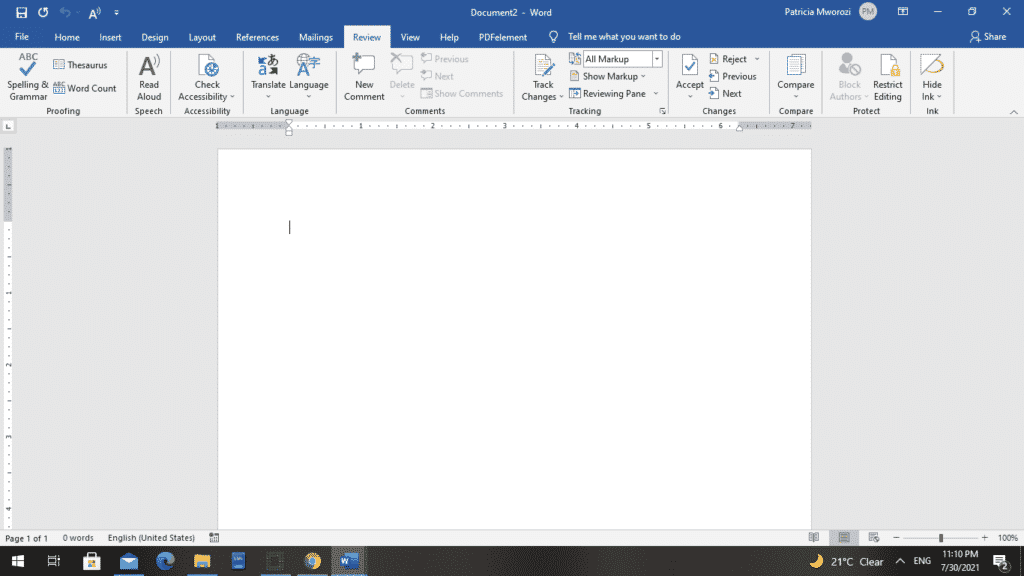The image size is (1024, 576).
Task: Open the References tab
Action: click(257, 37)
